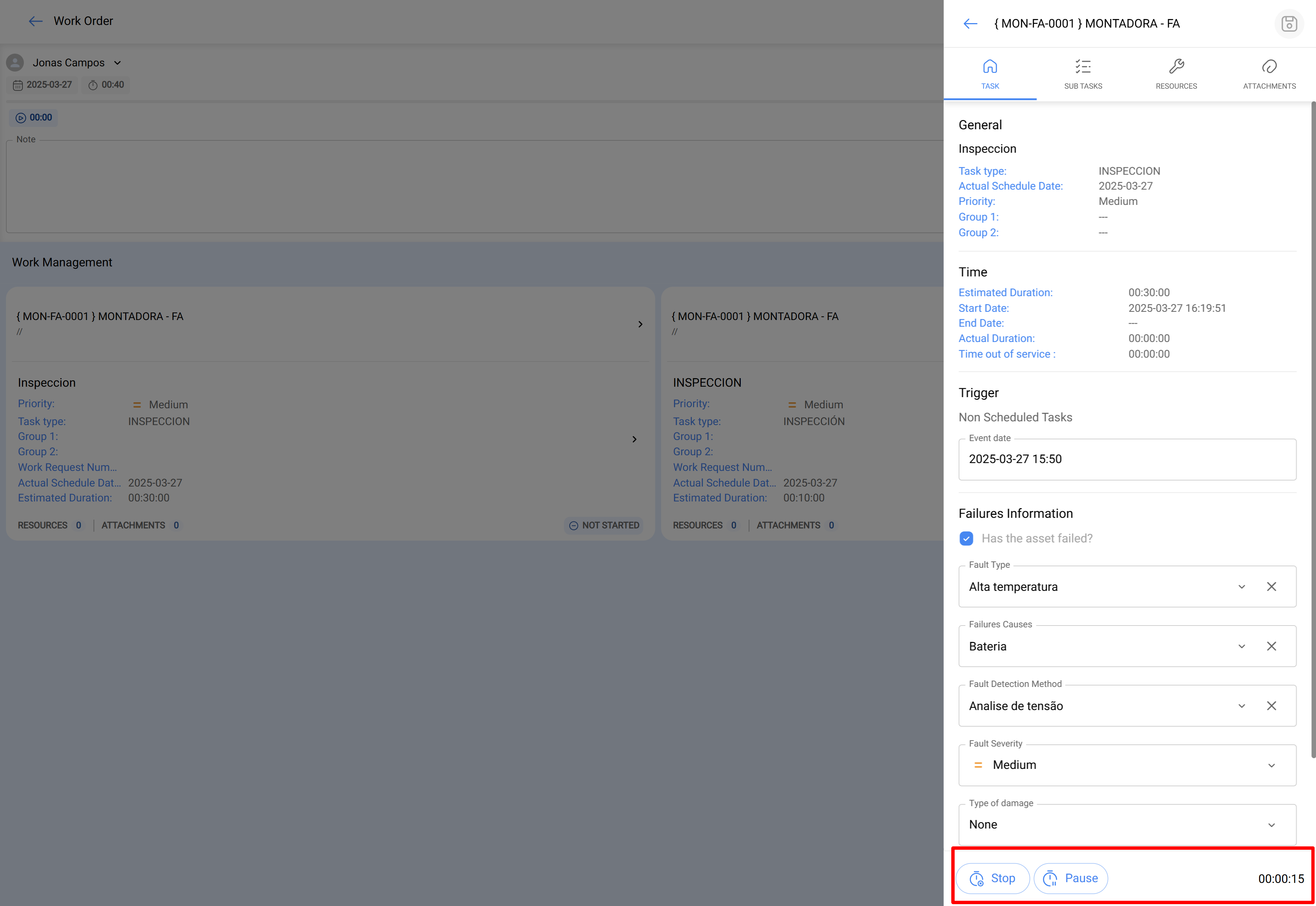
Task: Click the Task type value INSPECCION in panel
Action: pyautogui.click(x=1129, y=171)
